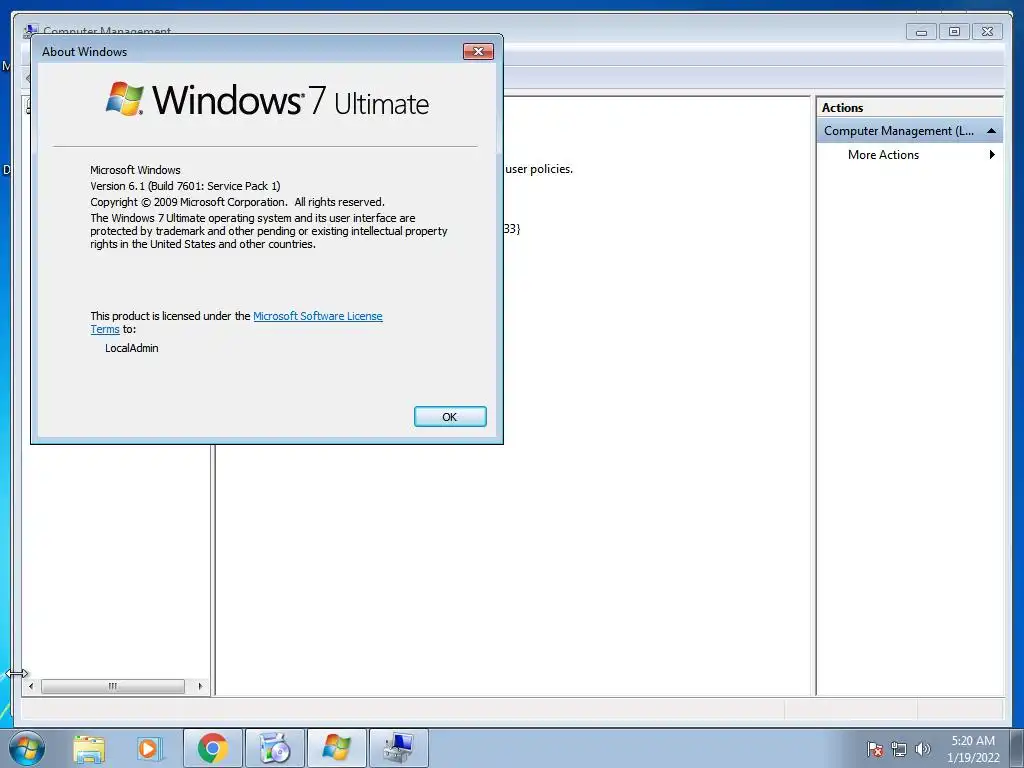The image size is (1024, 768).
Task: Switch to Computer Management taskbar button
Action: 399,748
